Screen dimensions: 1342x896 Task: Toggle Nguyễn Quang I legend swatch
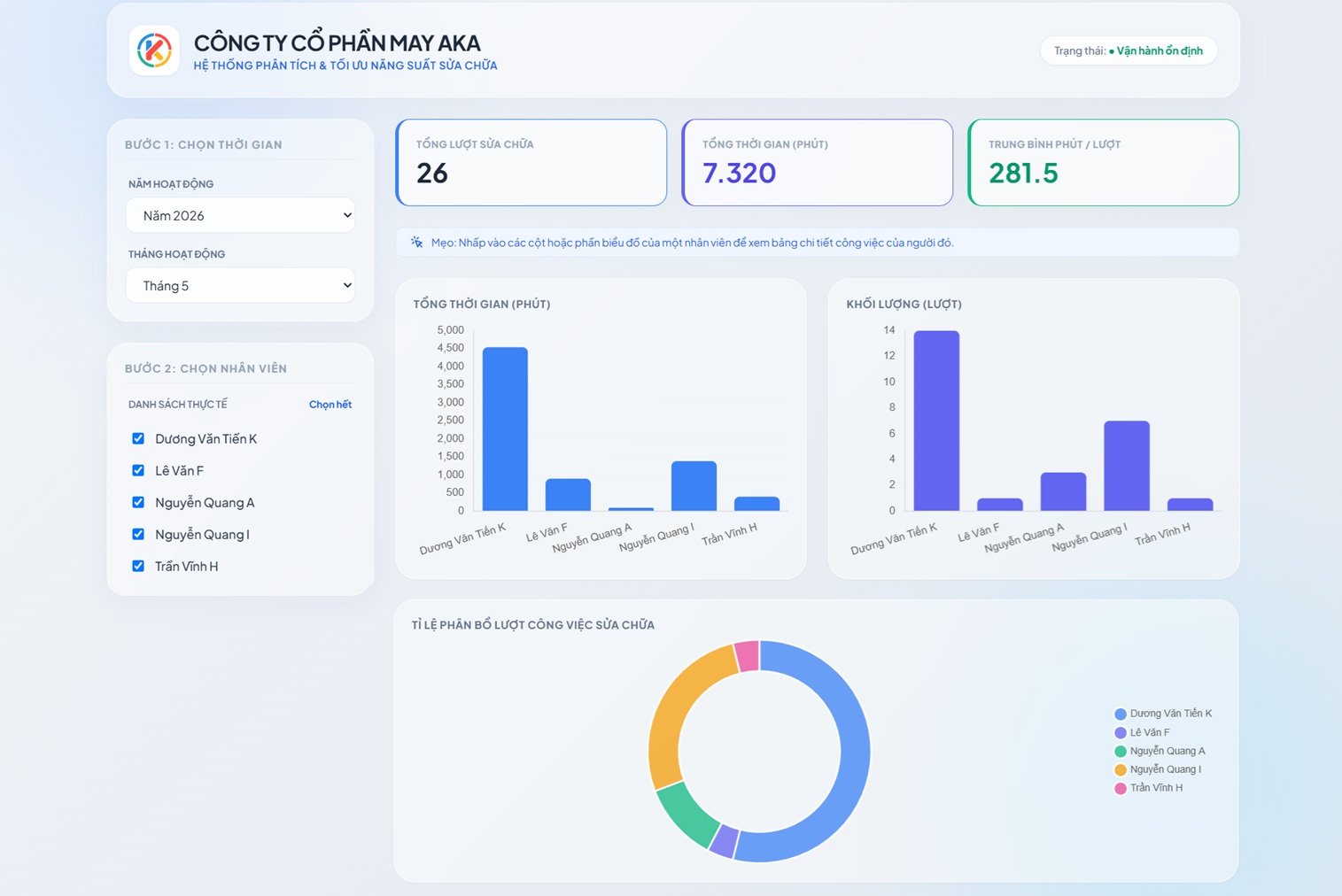pos(1120,769)
